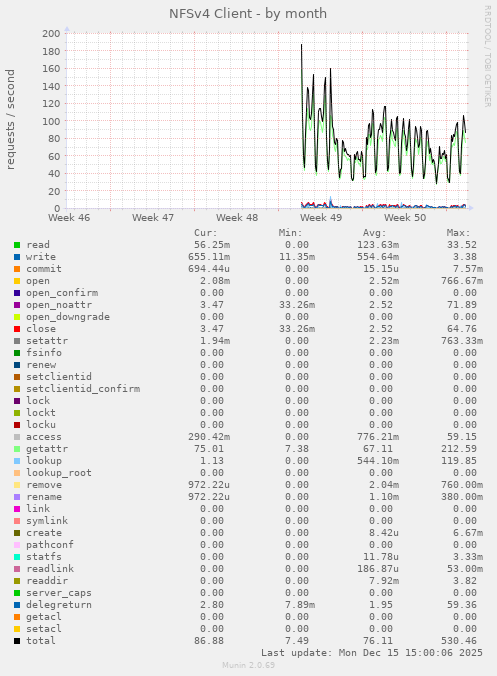Click open_noattr max value 71.89

tap(462, 305)
